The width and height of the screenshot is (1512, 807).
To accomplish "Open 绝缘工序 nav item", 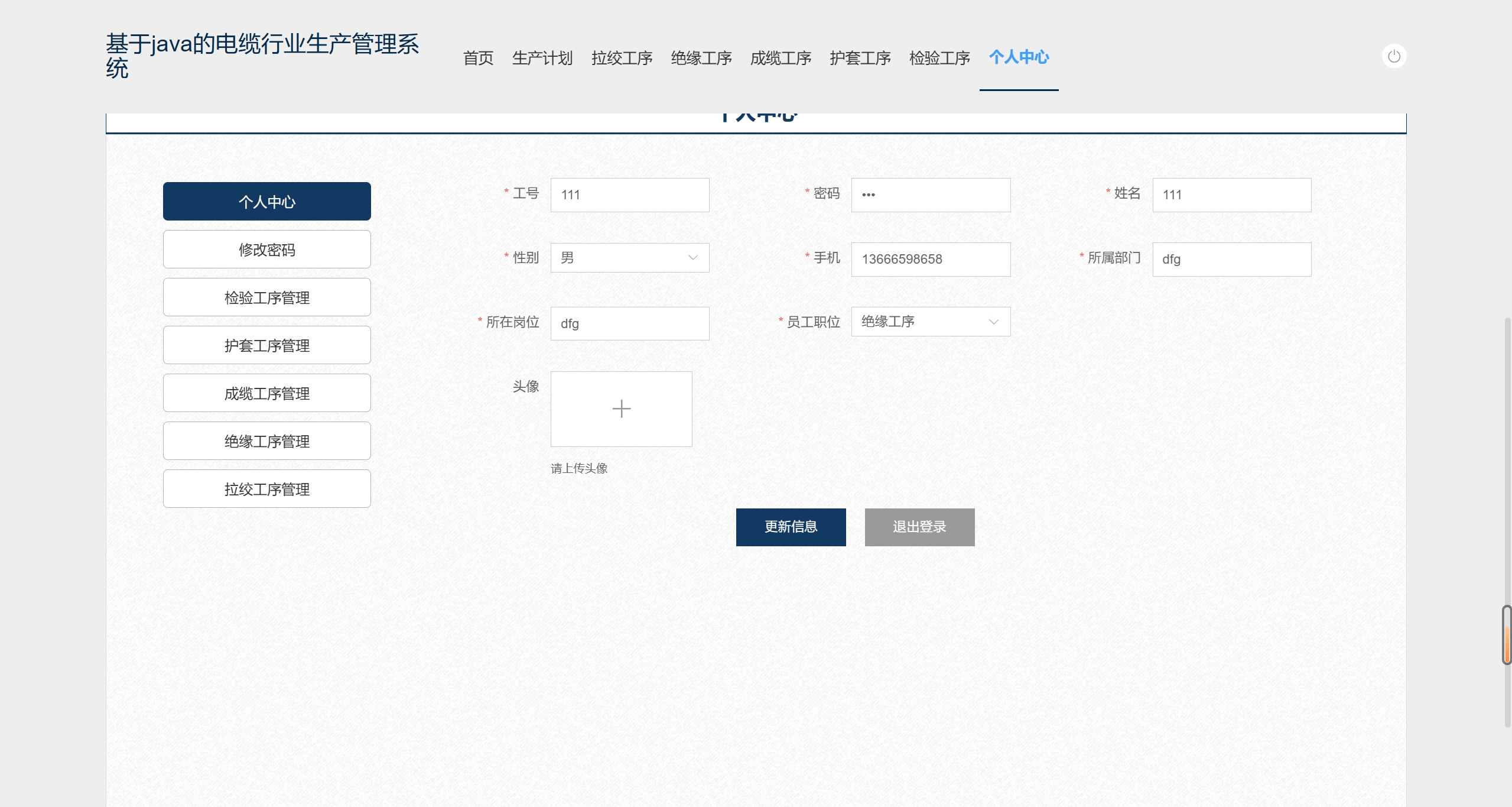I will pyautogui.click(x=701, y=58).
